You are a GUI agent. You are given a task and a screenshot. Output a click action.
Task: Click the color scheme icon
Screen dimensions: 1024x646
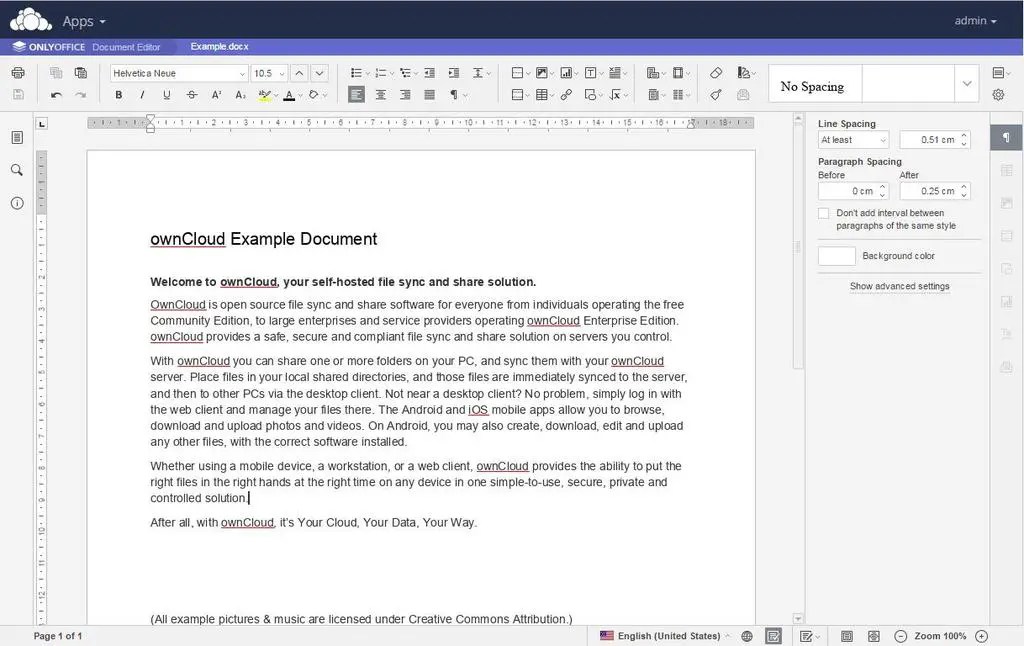click(x=743, y=73)
